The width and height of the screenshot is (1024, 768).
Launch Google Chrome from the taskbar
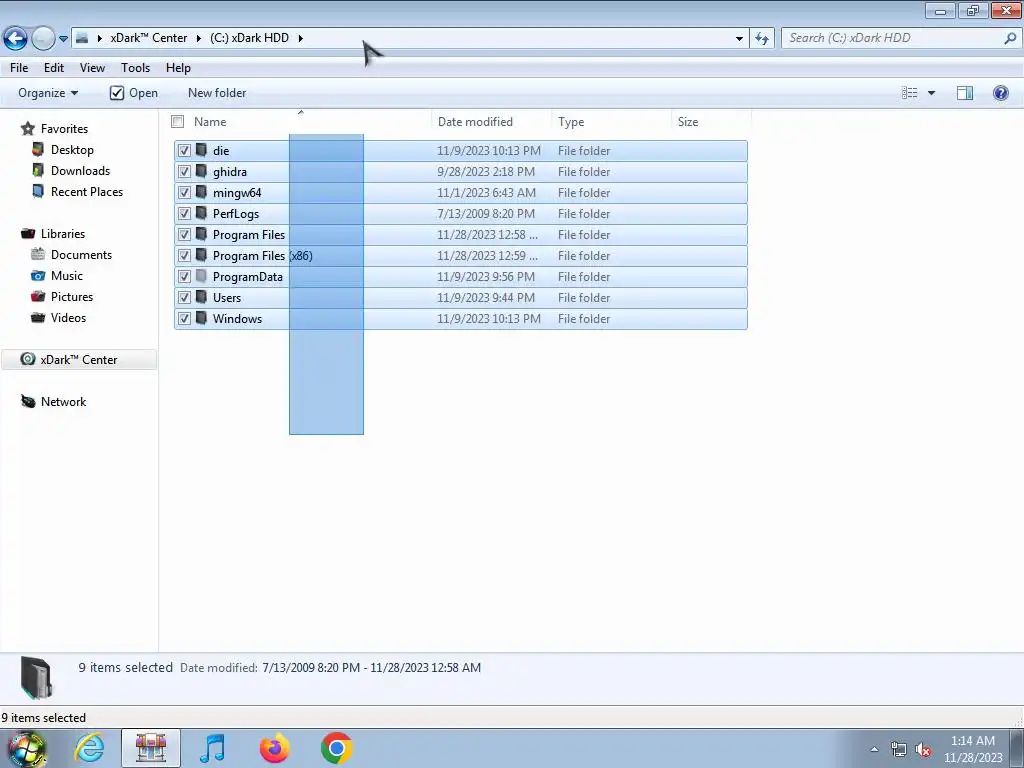(336, 748)
